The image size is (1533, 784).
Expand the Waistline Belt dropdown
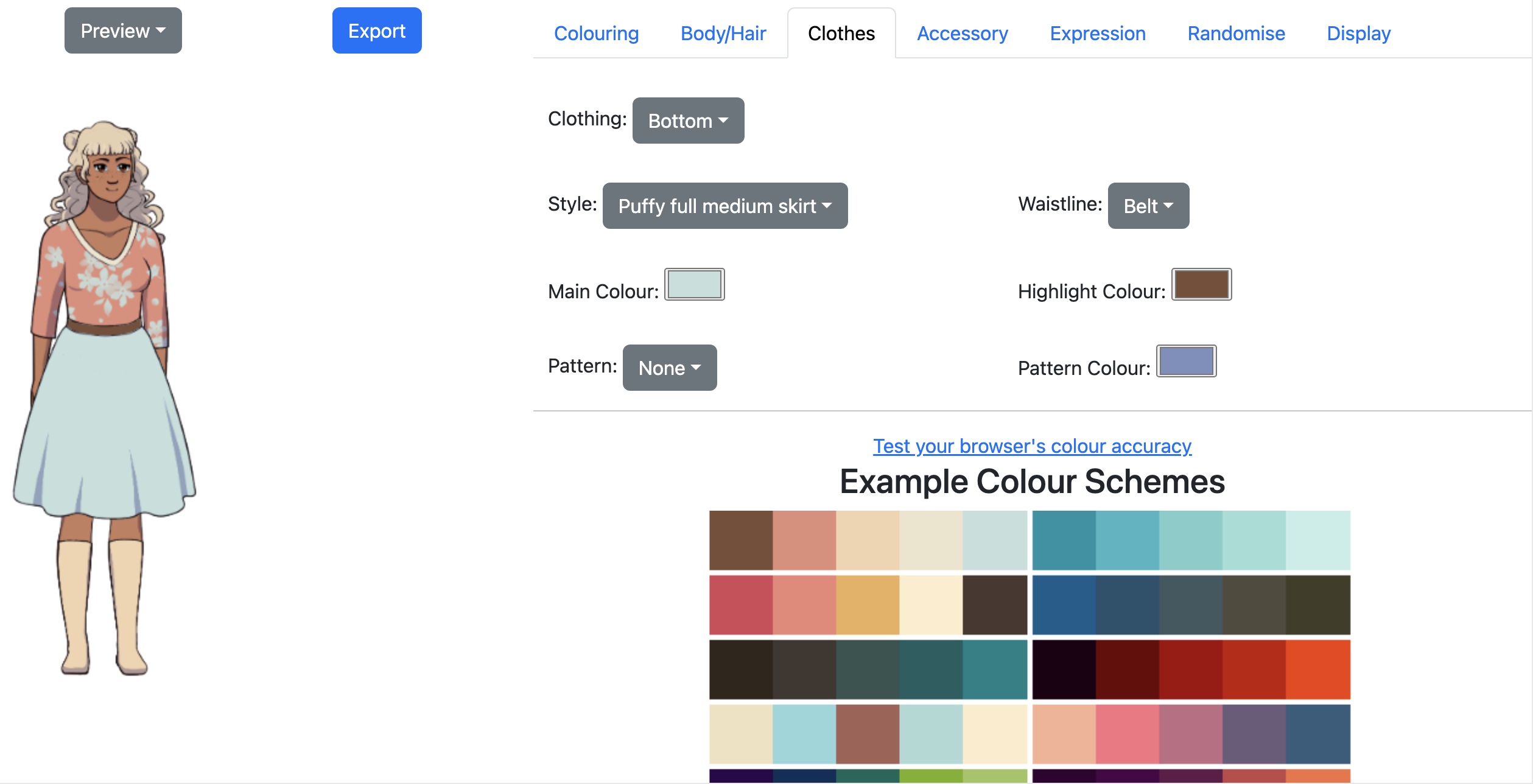(1148, 206)
